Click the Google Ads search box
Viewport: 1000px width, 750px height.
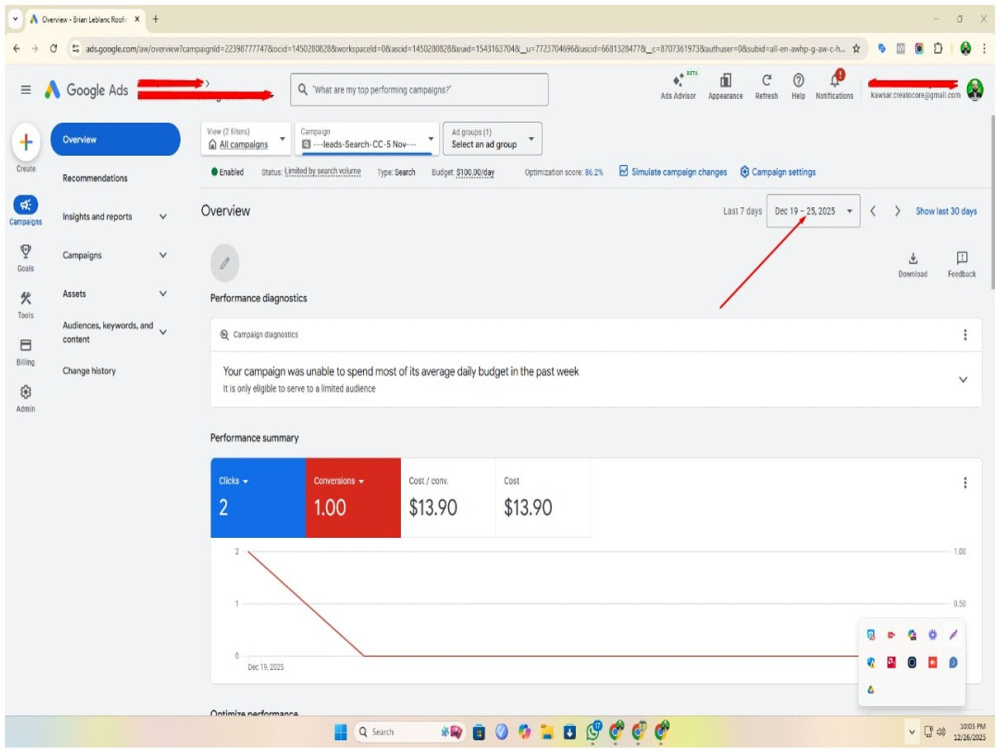(x=419, y=90)
